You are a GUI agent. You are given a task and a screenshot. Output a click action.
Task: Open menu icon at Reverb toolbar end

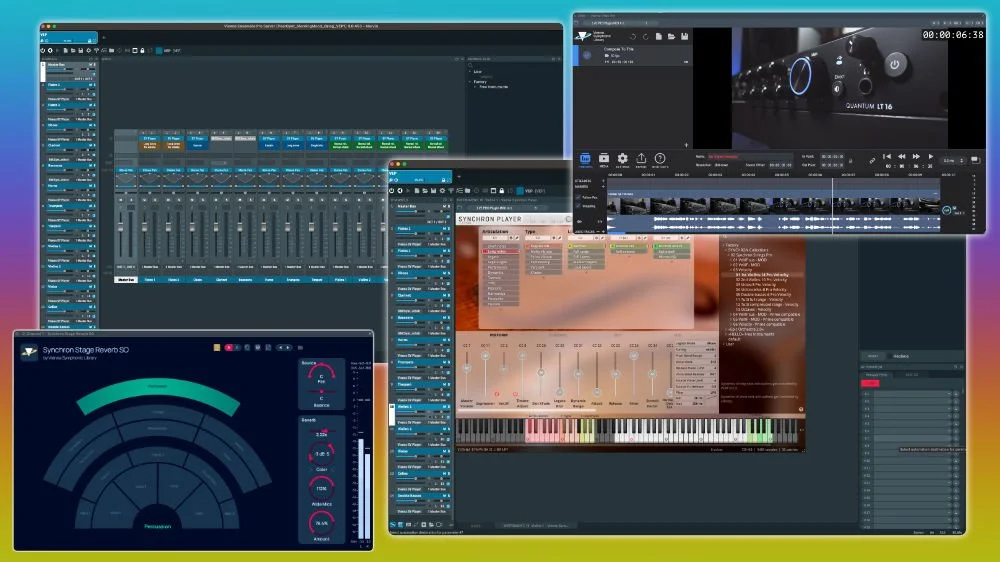tap(300, 348)
